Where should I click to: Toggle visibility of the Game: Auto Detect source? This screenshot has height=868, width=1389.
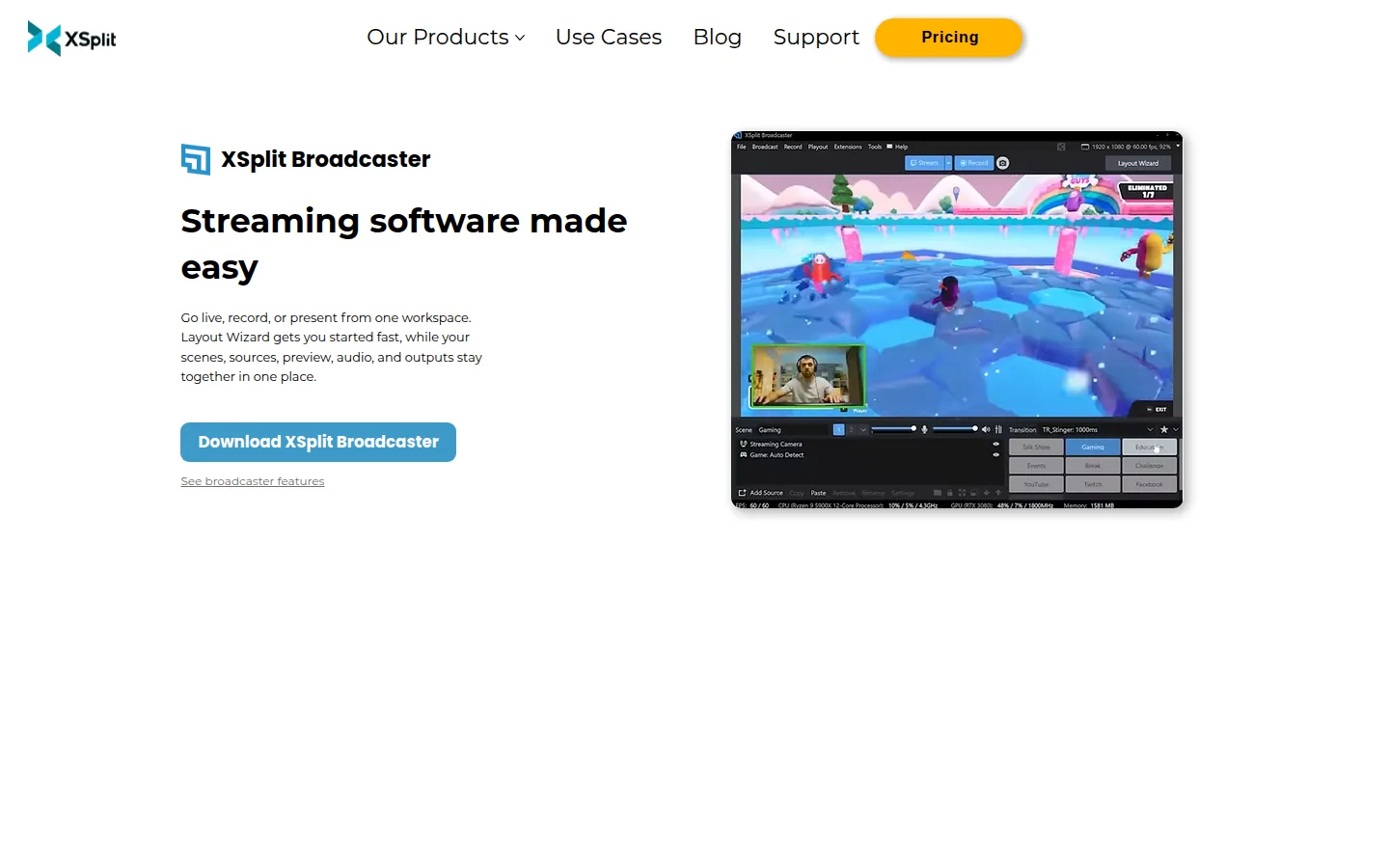point(996,454)
